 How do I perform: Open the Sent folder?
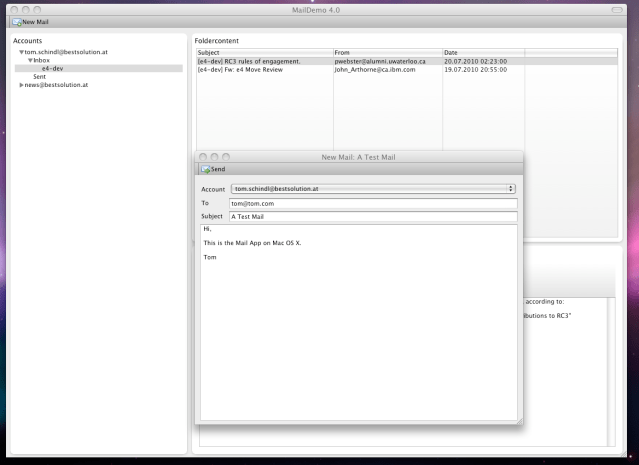point(40,76)
